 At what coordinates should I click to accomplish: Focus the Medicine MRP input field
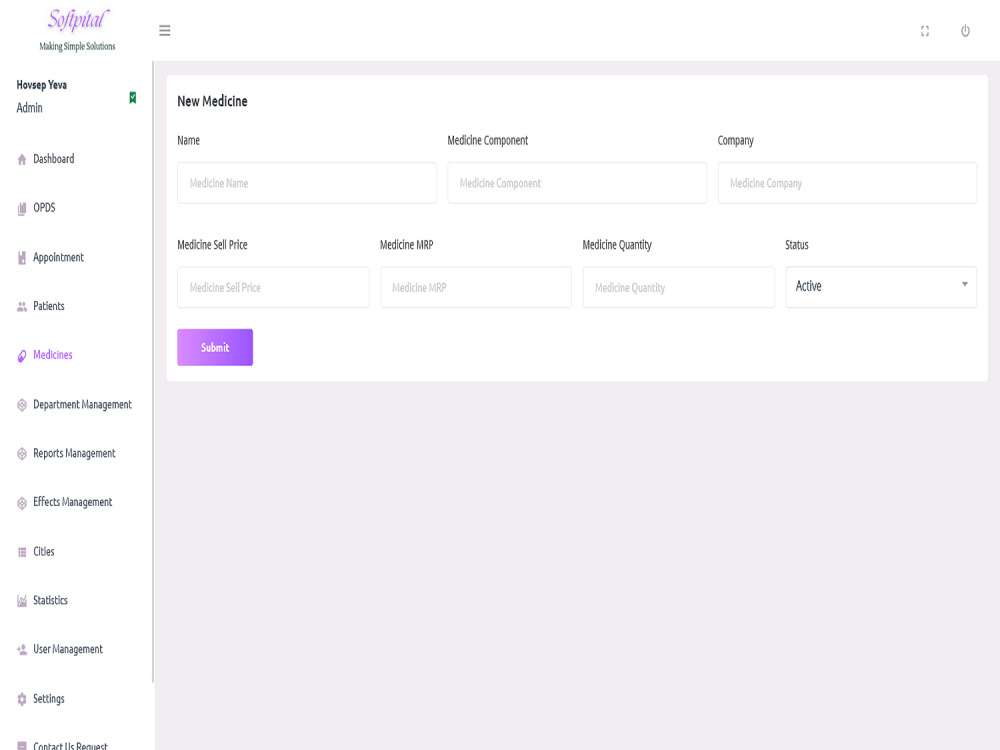pyautogui.click(x=476, y=288)
